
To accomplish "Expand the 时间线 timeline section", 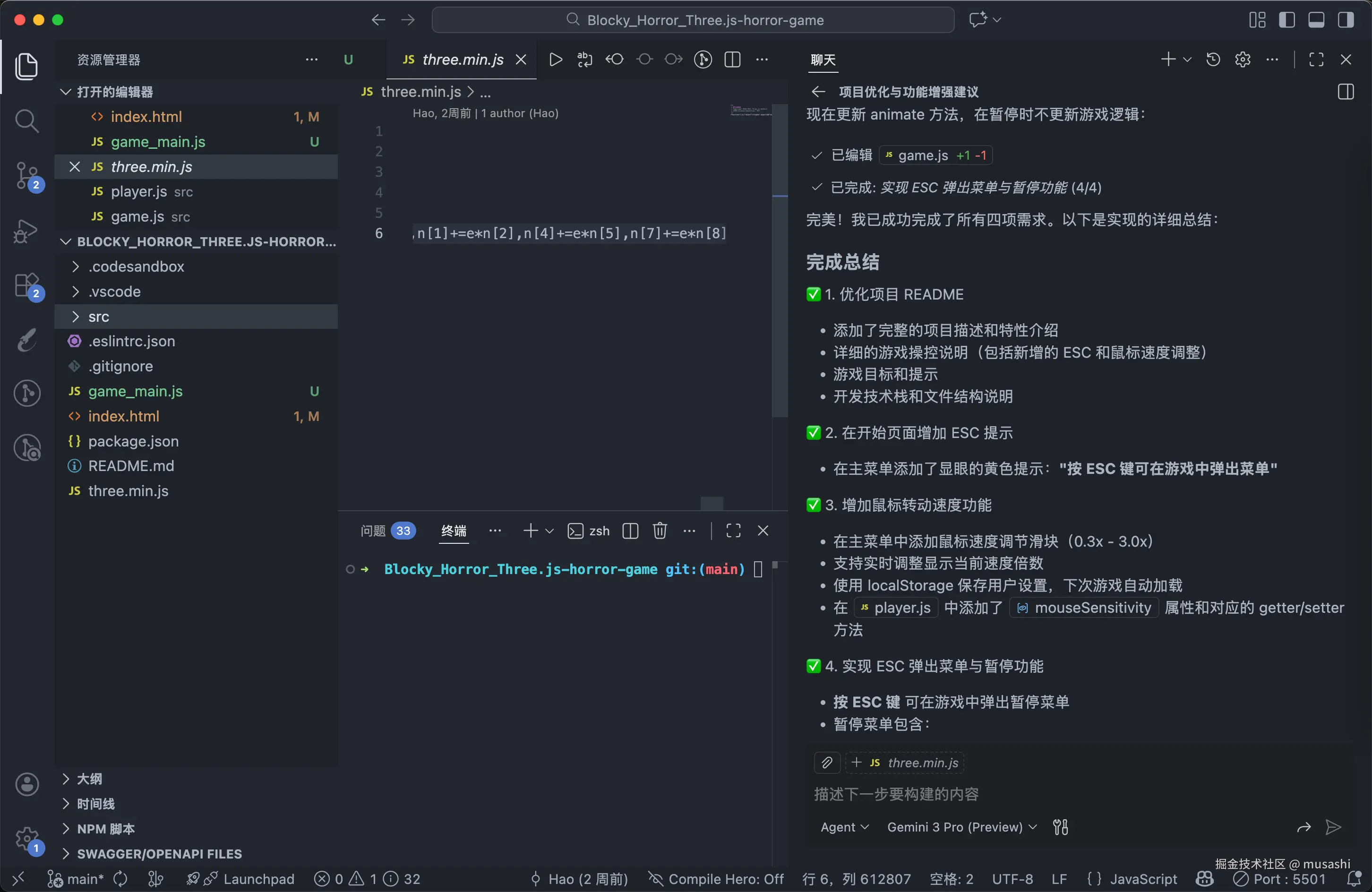I will pyautogui.click(x=196, y=804).
